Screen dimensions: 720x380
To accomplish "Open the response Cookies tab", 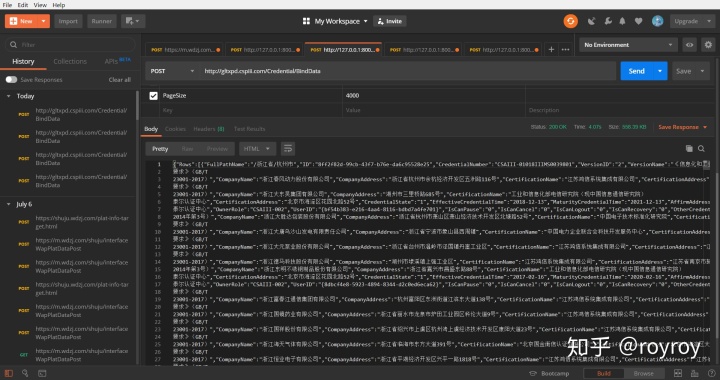I will click(175, 129).
